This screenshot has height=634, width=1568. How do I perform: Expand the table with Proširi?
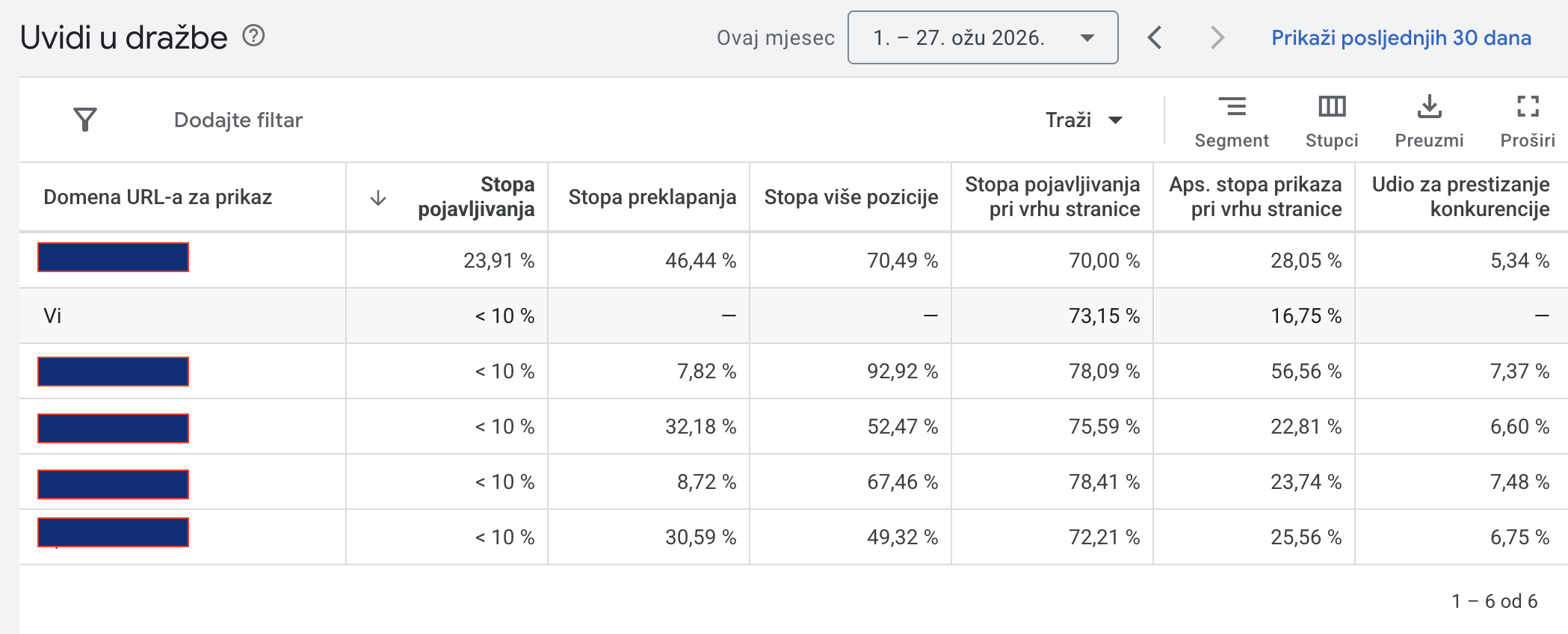click(x=1527, y=121)
